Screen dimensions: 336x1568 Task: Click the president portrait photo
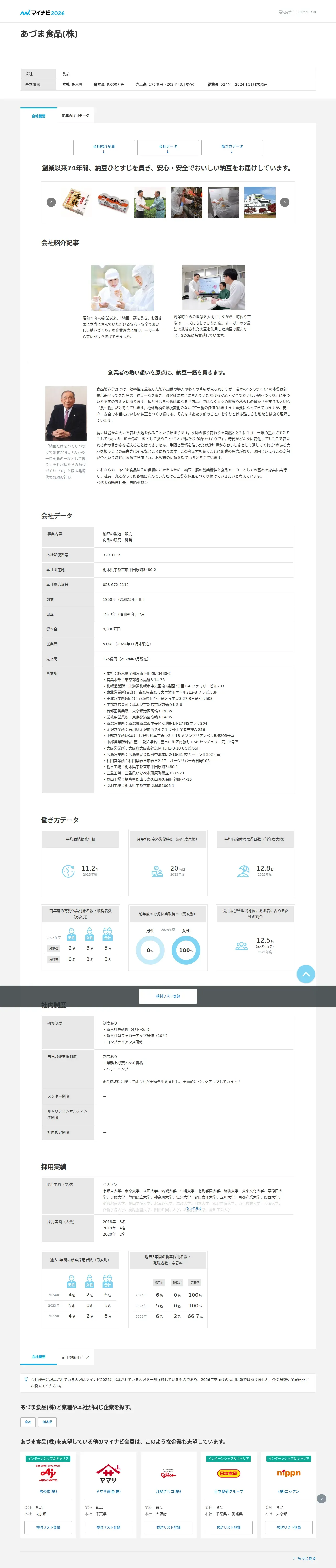pyautogui.click(x=66, y=413)
